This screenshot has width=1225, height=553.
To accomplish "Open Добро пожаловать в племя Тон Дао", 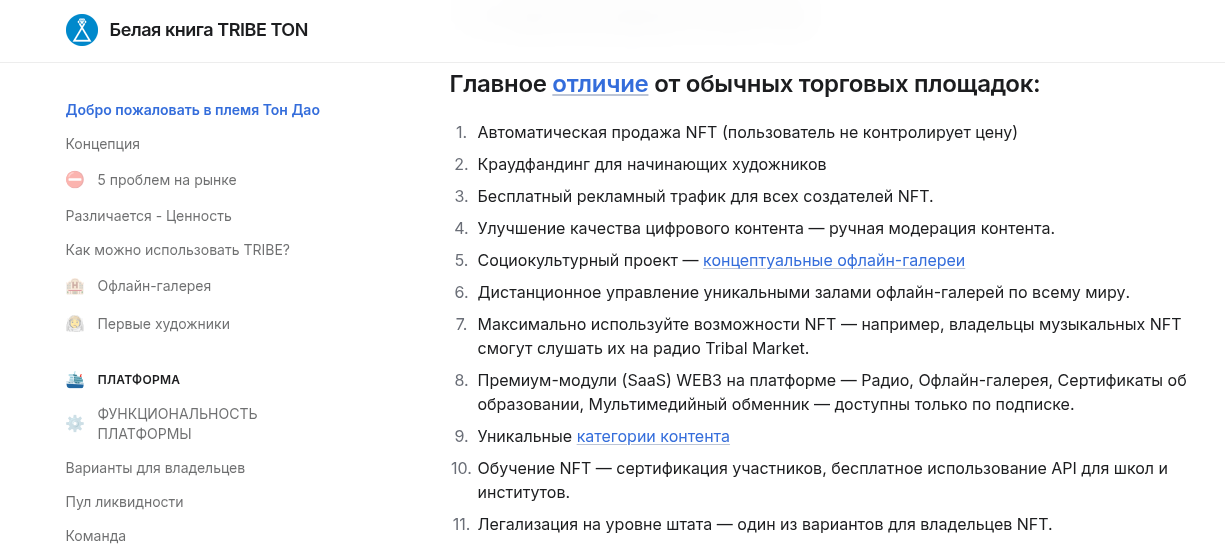I will coord(193,110).
